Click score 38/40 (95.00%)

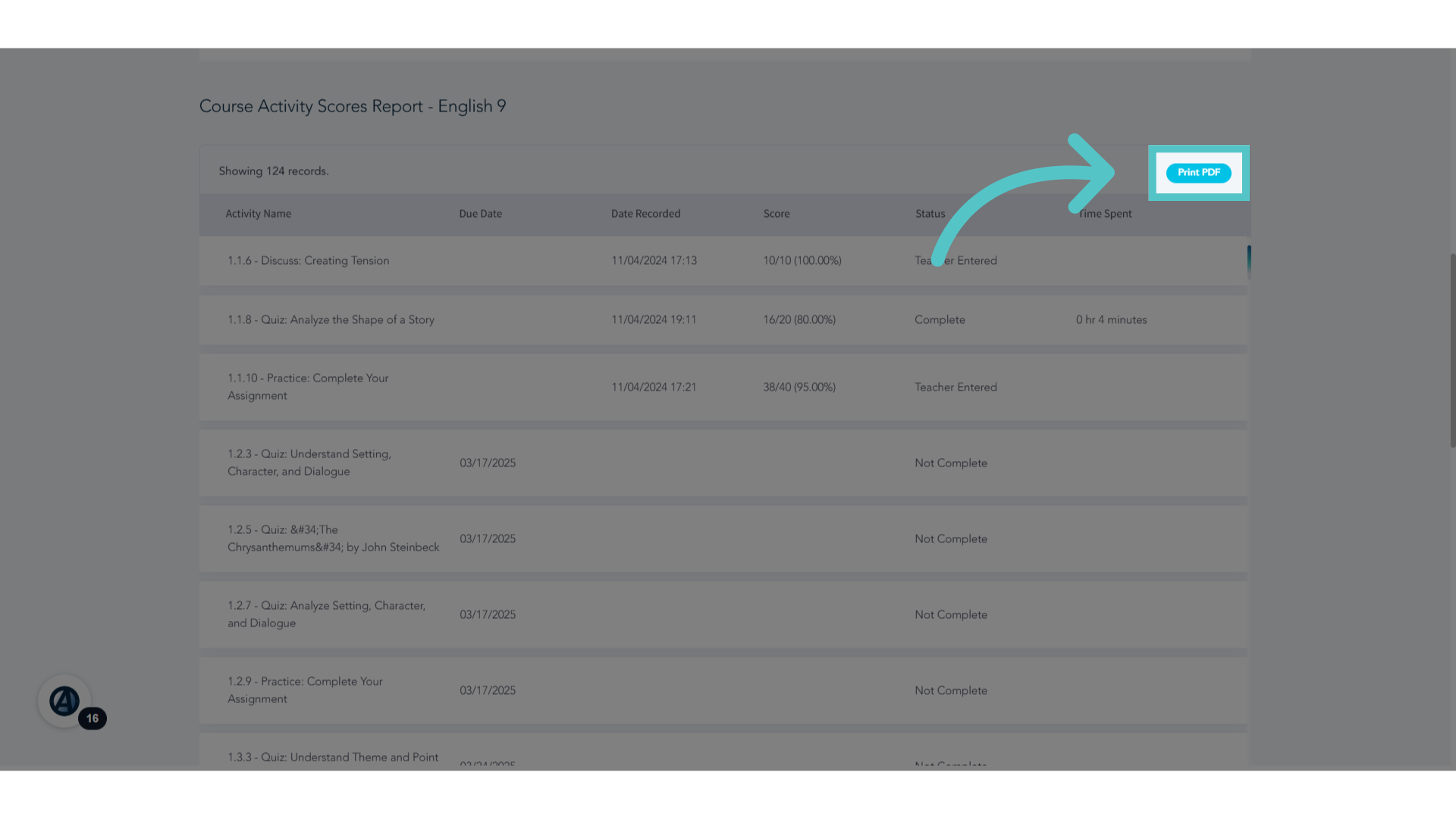(x=799, y=387)
